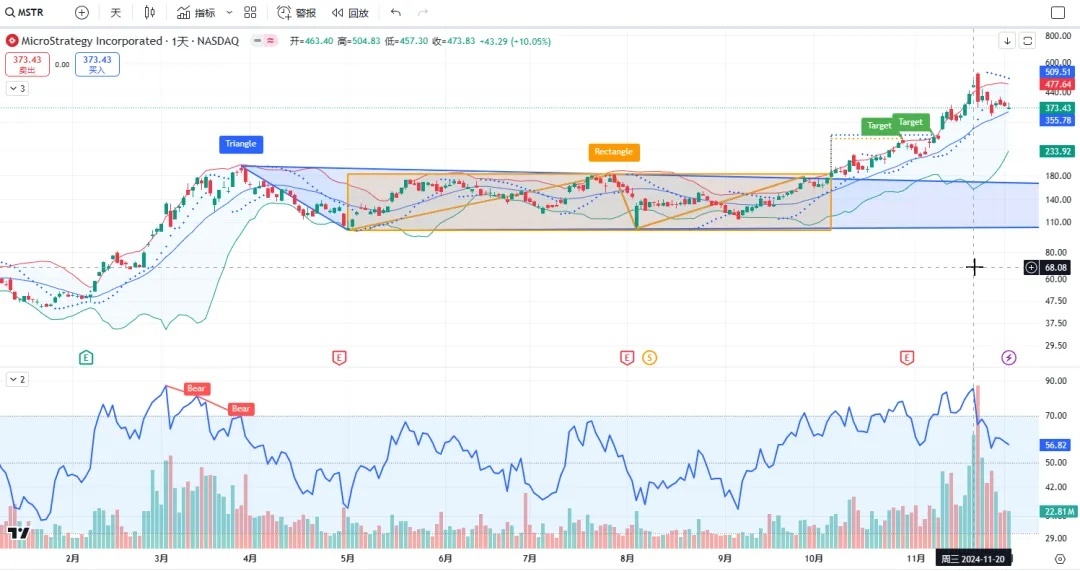Open the indicator templates grid icon
This screenshot has width=1080, height=571.
point(250,13)
